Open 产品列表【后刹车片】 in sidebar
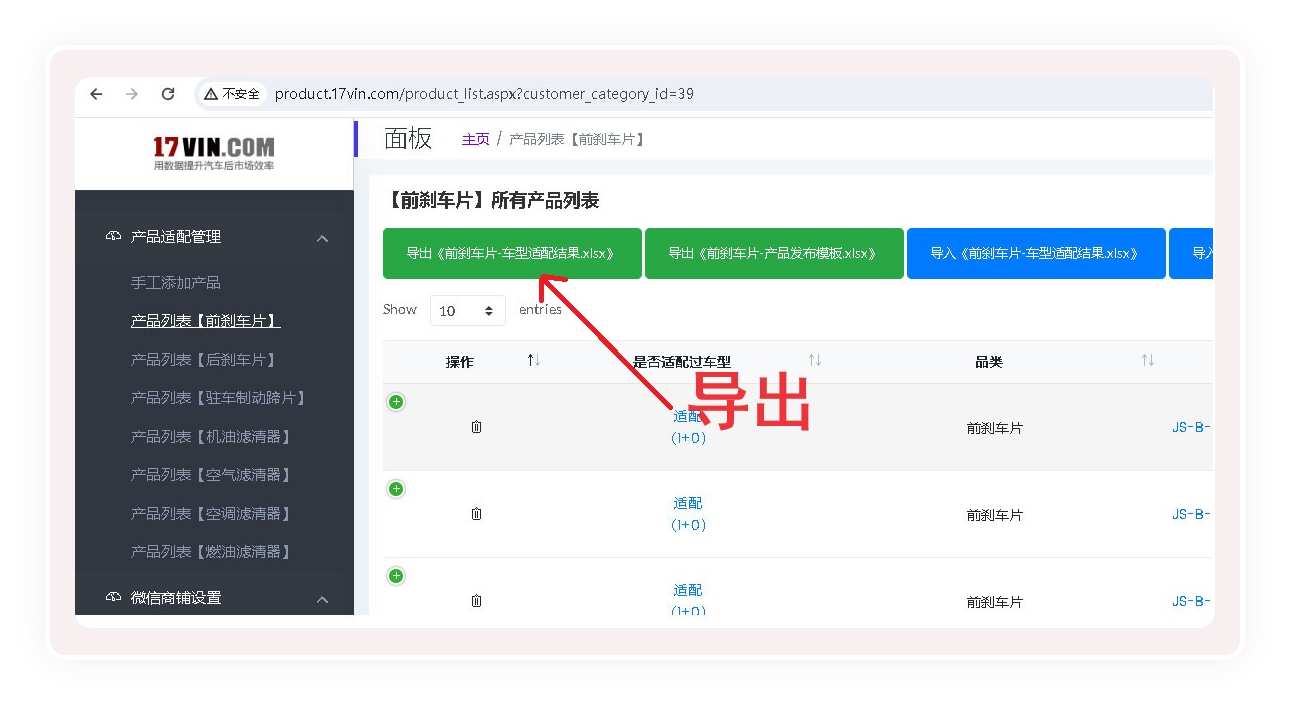 tap(204, 359)
